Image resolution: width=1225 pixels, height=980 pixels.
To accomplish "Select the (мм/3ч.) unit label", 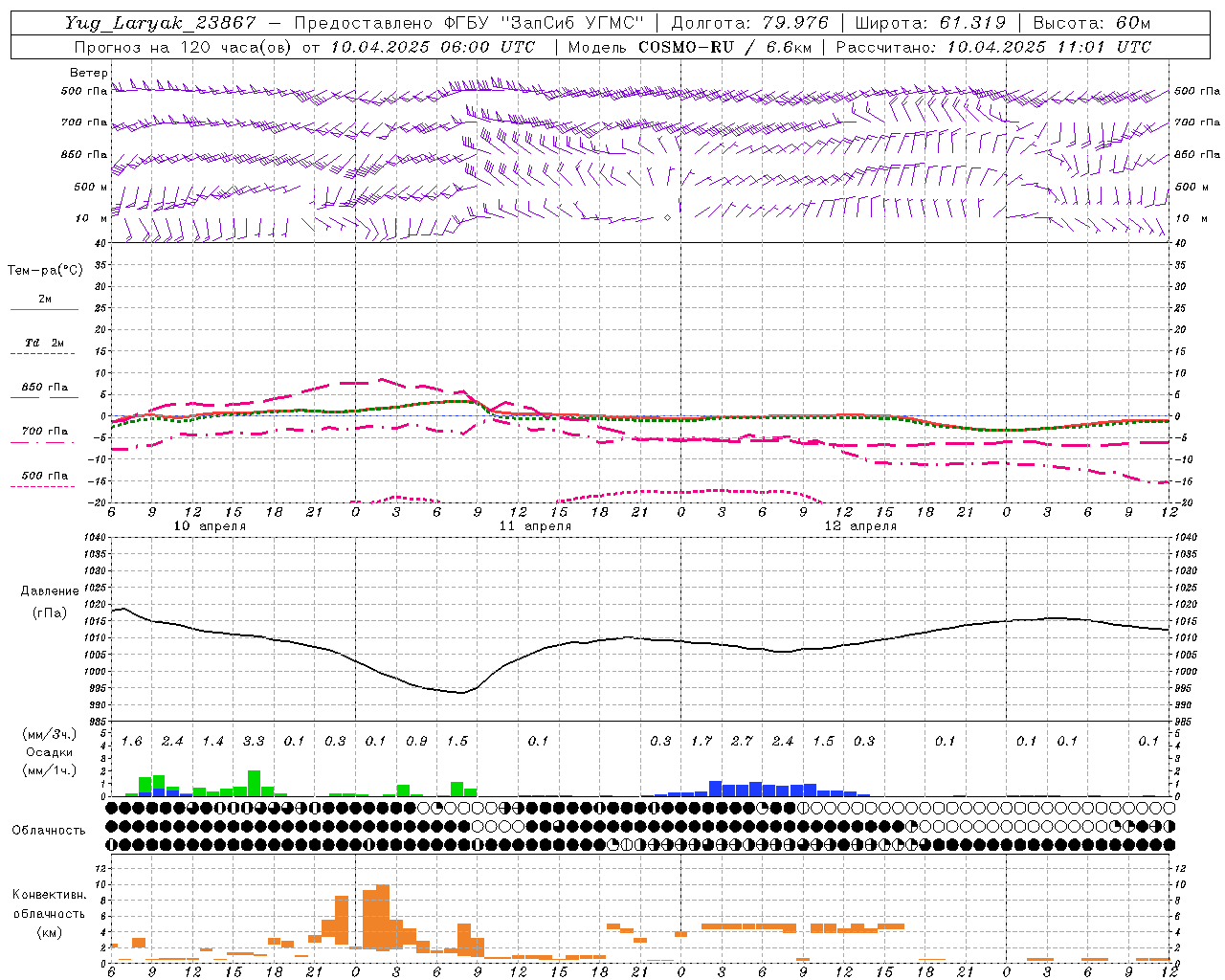I will (x=50, y=734).
